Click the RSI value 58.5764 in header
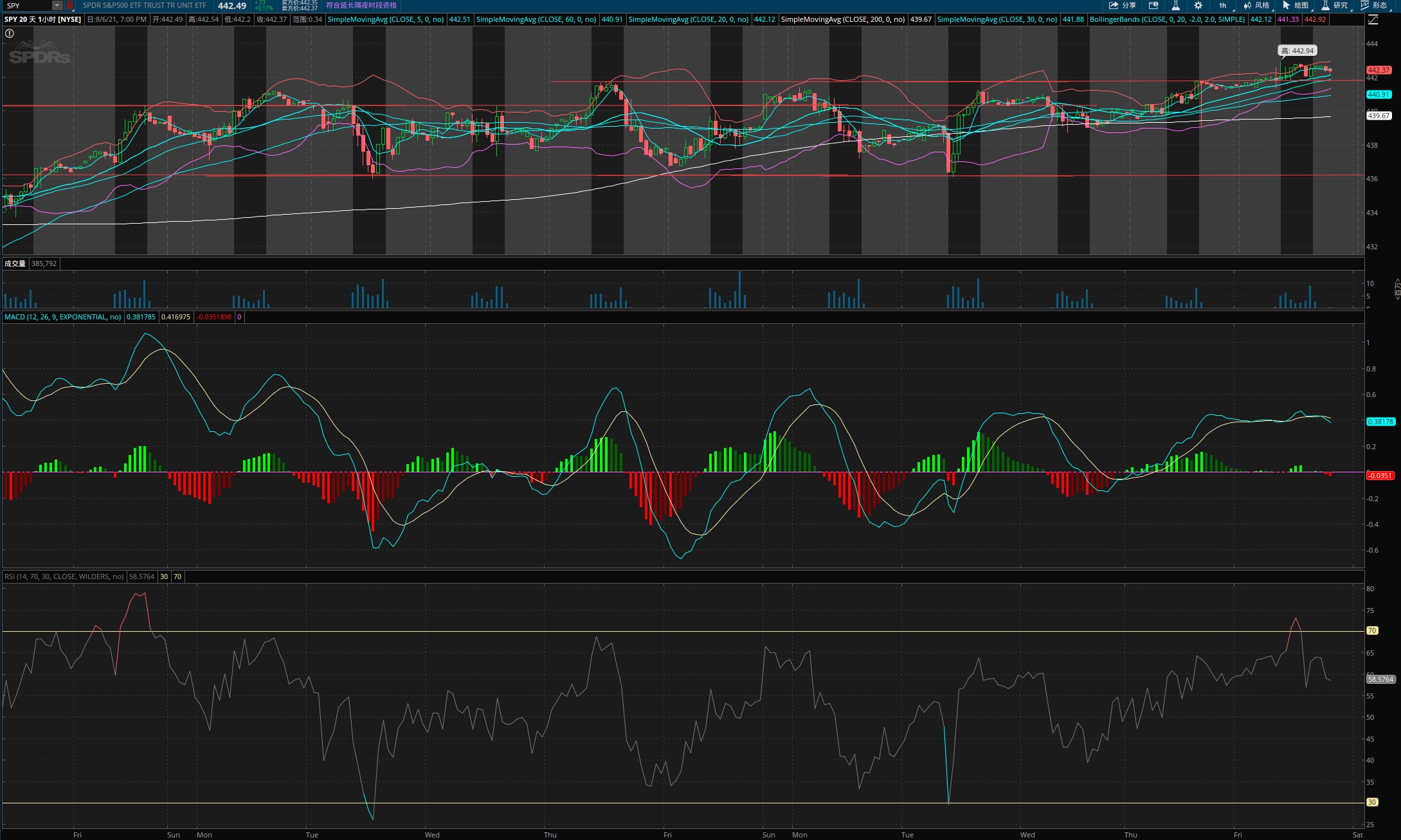1401x840 pixels. [141, 576]
